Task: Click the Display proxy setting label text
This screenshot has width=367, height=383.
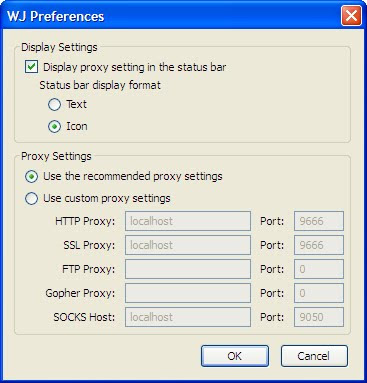Action: click(135, 67)
